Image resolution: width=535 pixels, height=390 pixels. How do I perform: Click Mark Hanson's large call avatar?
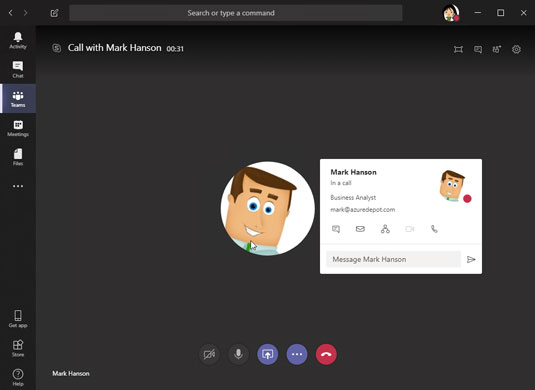coord(268,208)
